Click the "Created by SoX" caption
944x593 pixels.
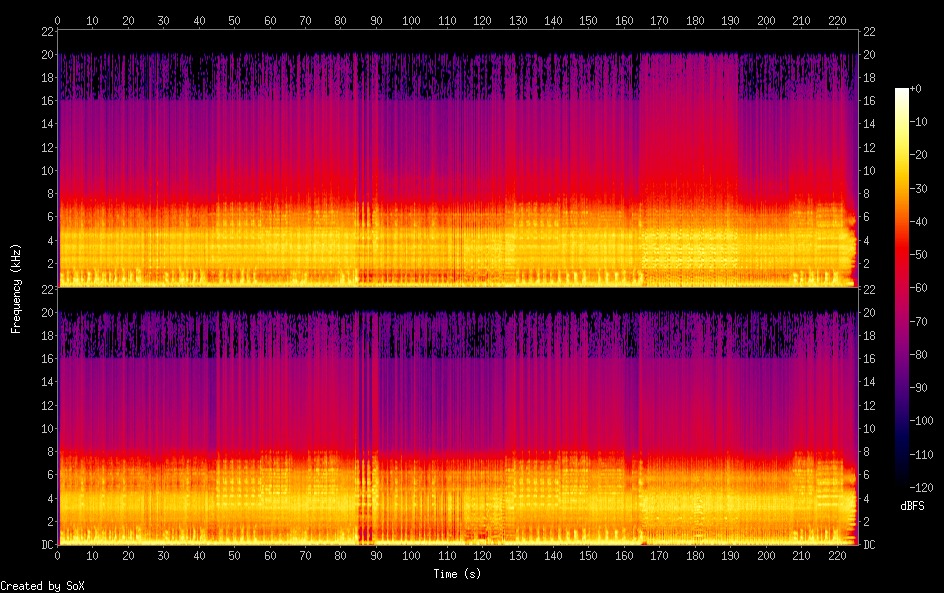(42, 586)
